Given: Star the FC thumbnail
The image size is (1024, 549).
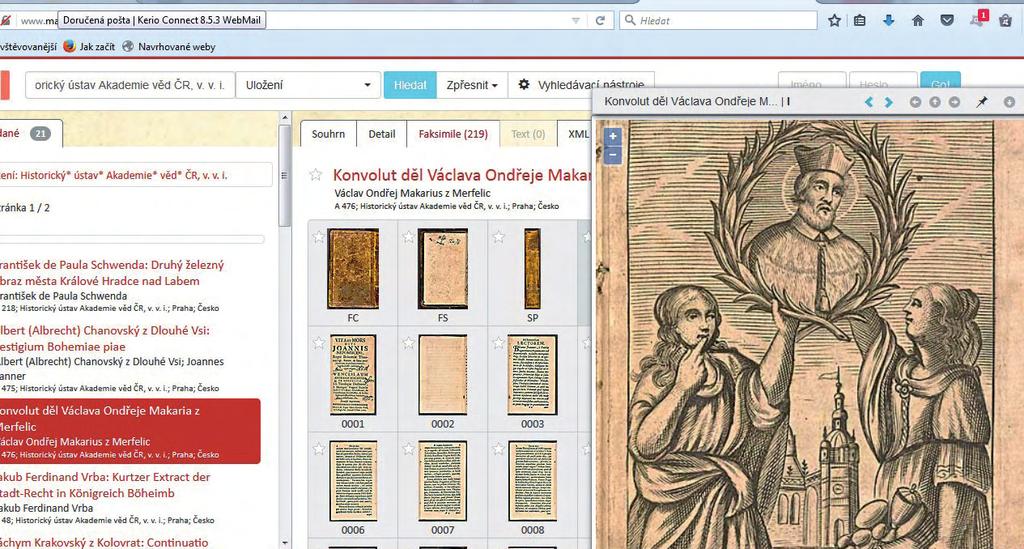Looking at the screenshot, I should coord(318,237).
